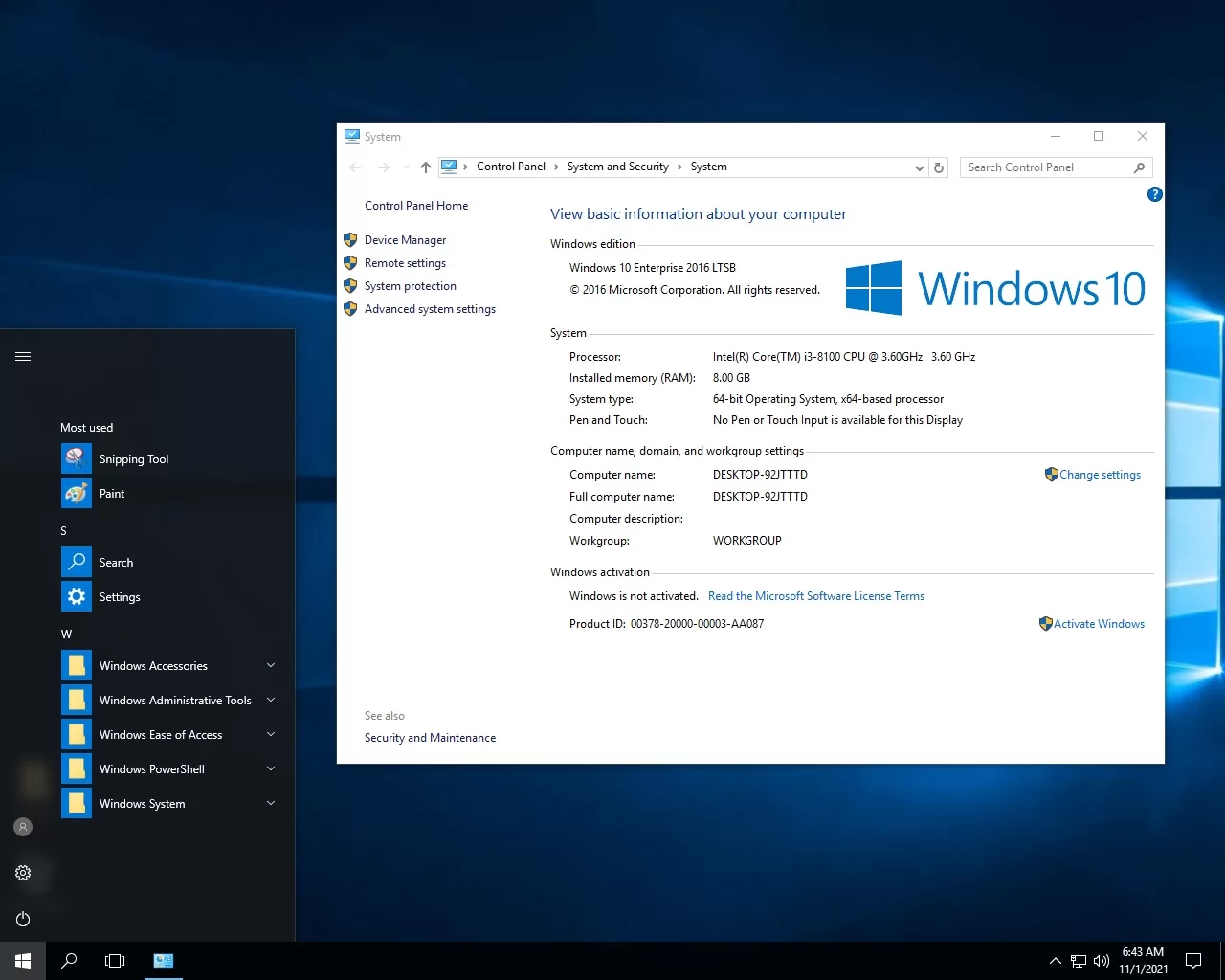Show hidden icons in system tray
This screenshot has height=980, width=1225.
(1055, 961)
